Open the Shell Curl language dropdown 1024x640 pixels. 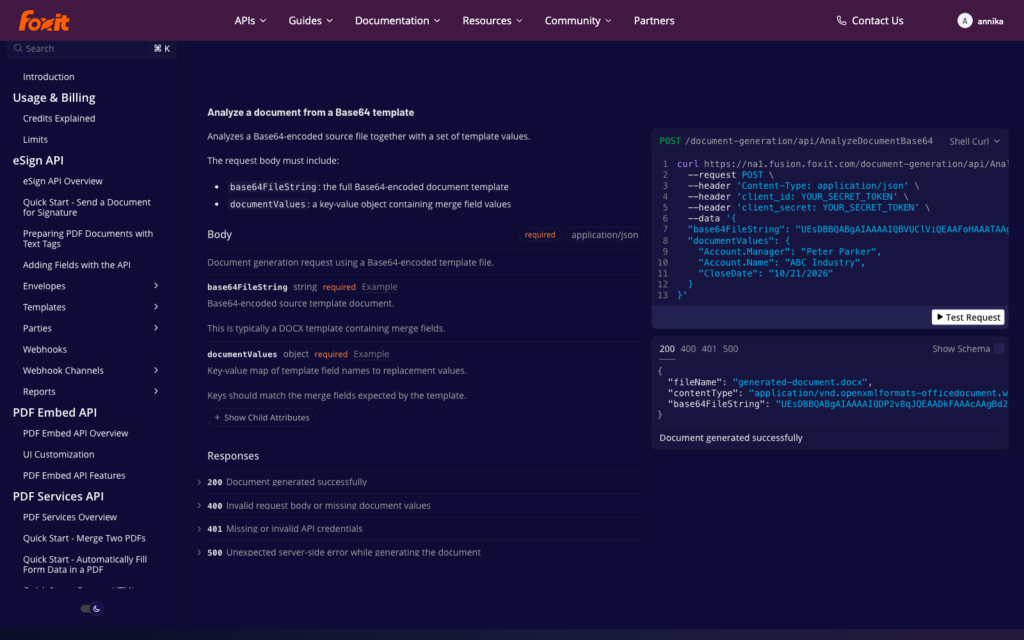(974, 141)
